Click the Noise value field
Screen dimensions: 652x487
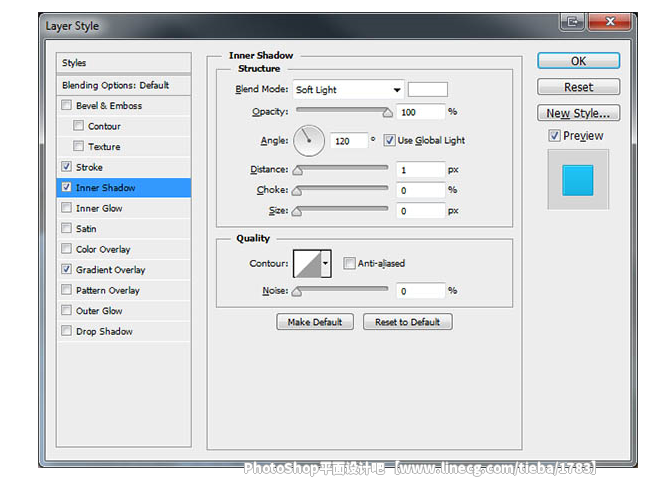coord(420,291)
